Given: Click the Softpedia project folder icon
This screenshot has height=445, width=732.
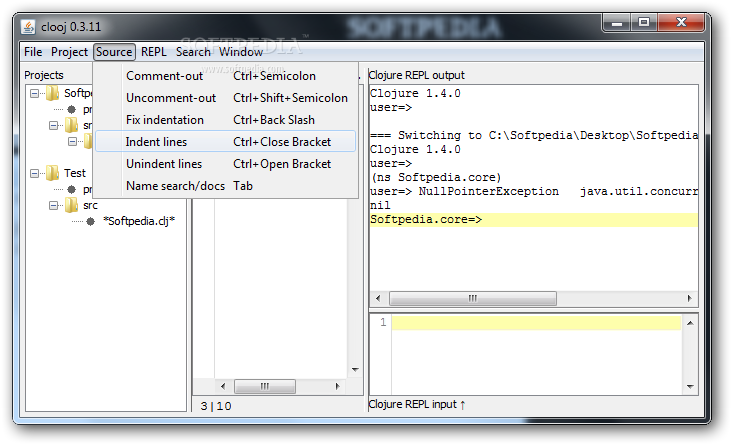Looking at the screenshot, I should (x=52, y=93).
